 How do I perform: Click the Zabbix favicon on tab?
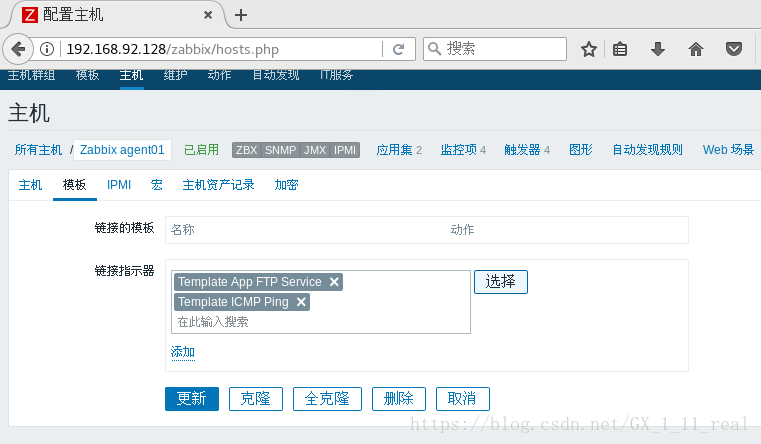pyautogui.click(x=30, y=15)
